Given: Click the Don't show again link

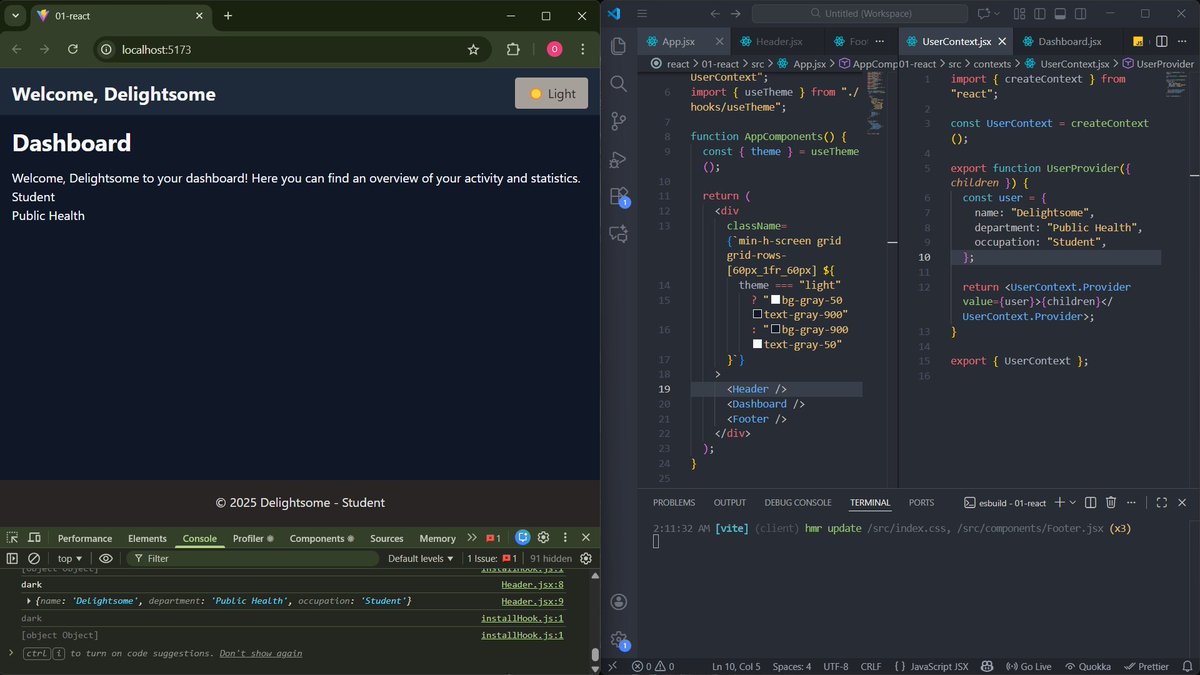Looking at the screenshot, I should [x=261, y=653].
